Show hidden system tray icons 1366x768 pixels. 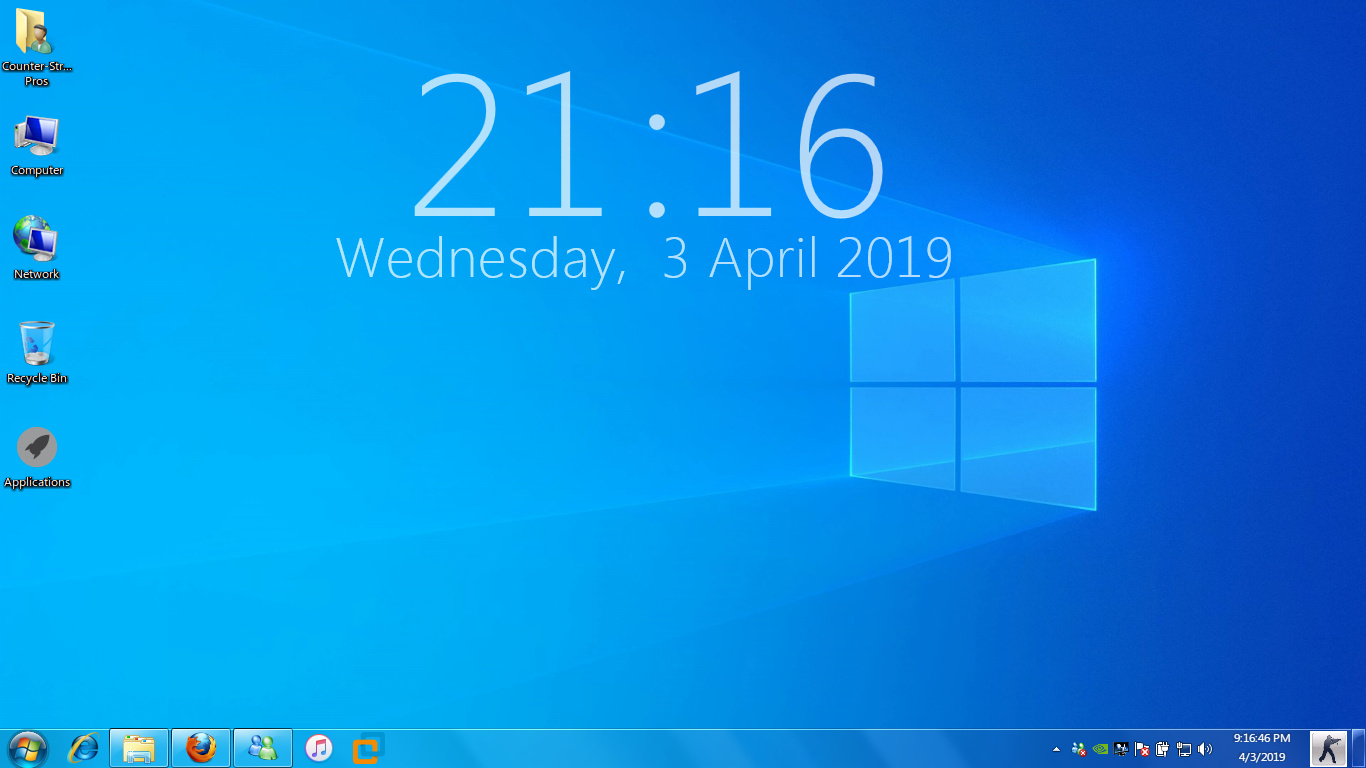point(1056,748)
